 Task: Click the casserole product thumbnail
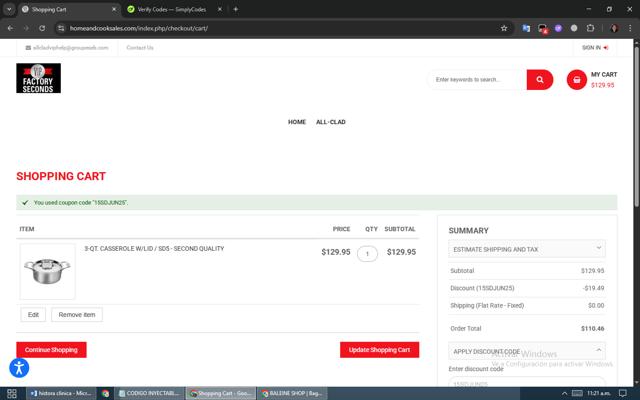(47, 271)
